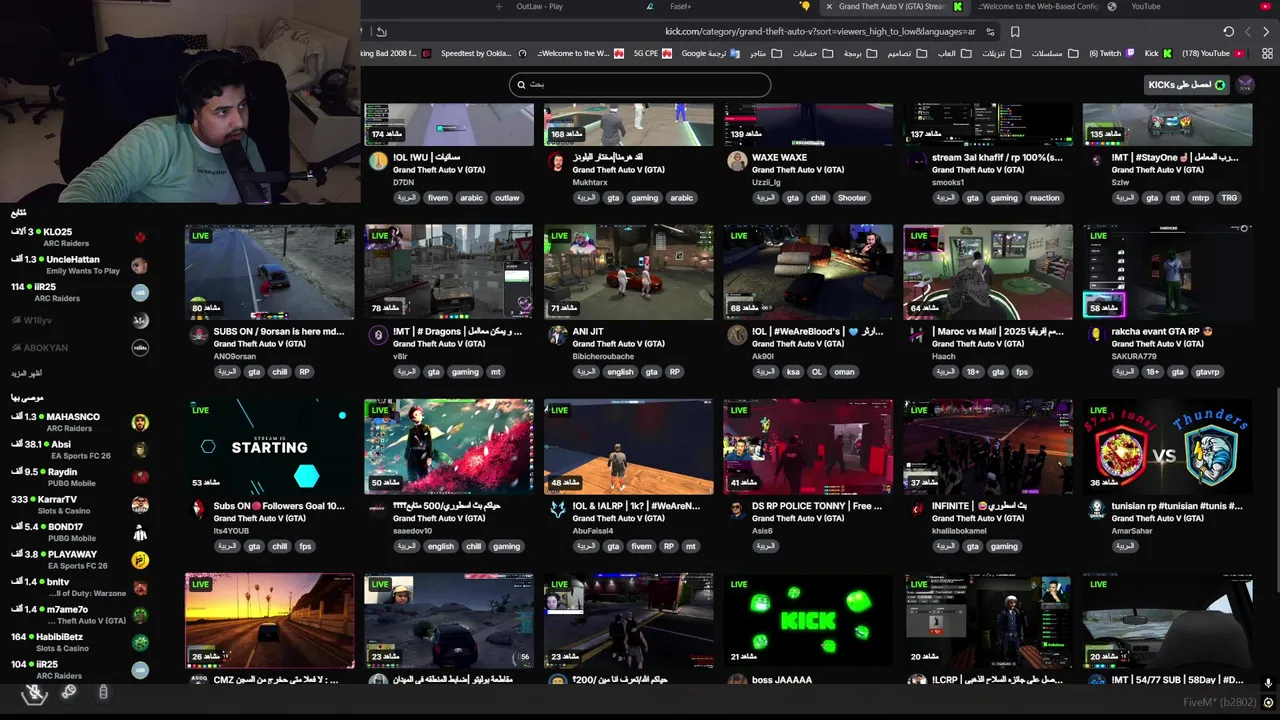Open the تنزيلات bookmarks folder

[x=1000, y=53]
